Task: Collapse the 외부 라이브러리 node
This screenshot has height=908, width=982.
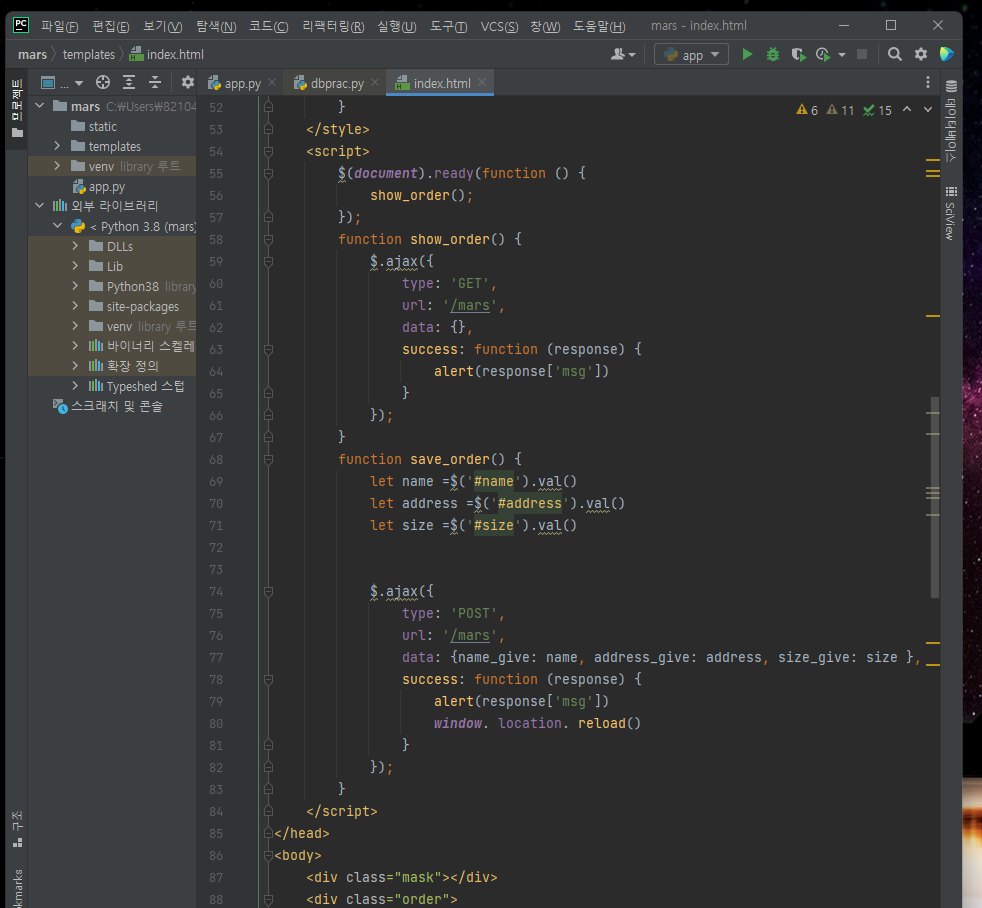Action: tap(39, 205)
